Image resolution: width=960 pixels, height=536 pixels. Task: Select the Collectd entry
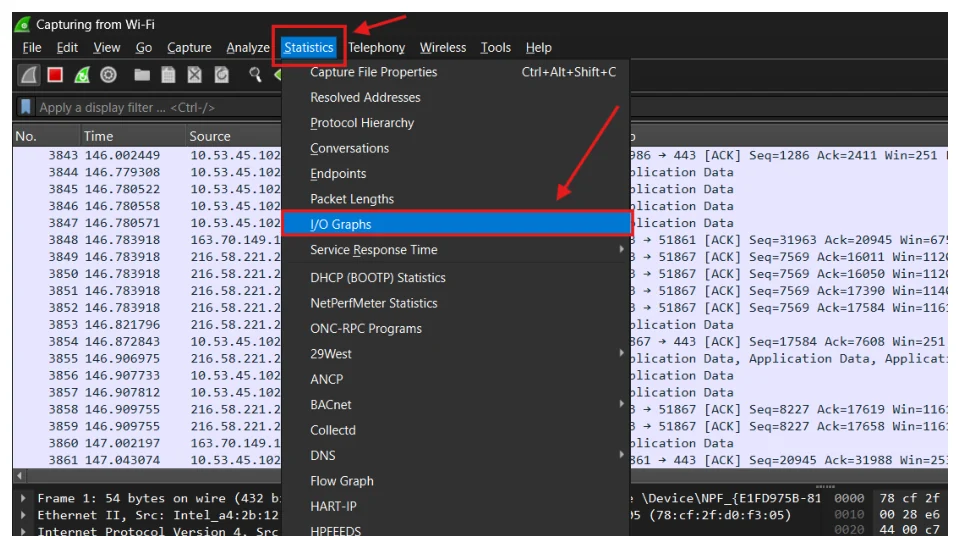click(x=456, y=431)
